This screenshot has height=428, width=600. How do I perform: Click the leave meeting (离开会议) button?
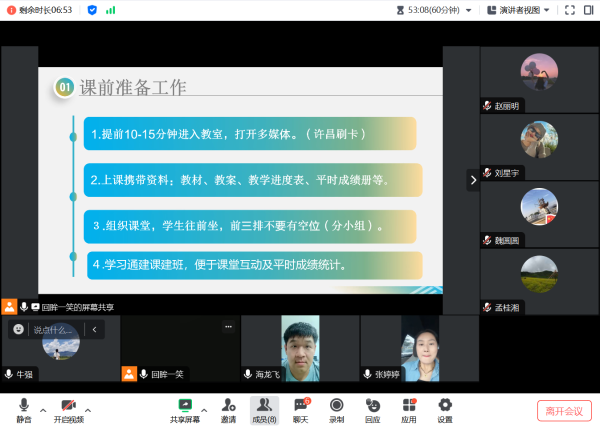pyautogui.click(x=565, y=410)
